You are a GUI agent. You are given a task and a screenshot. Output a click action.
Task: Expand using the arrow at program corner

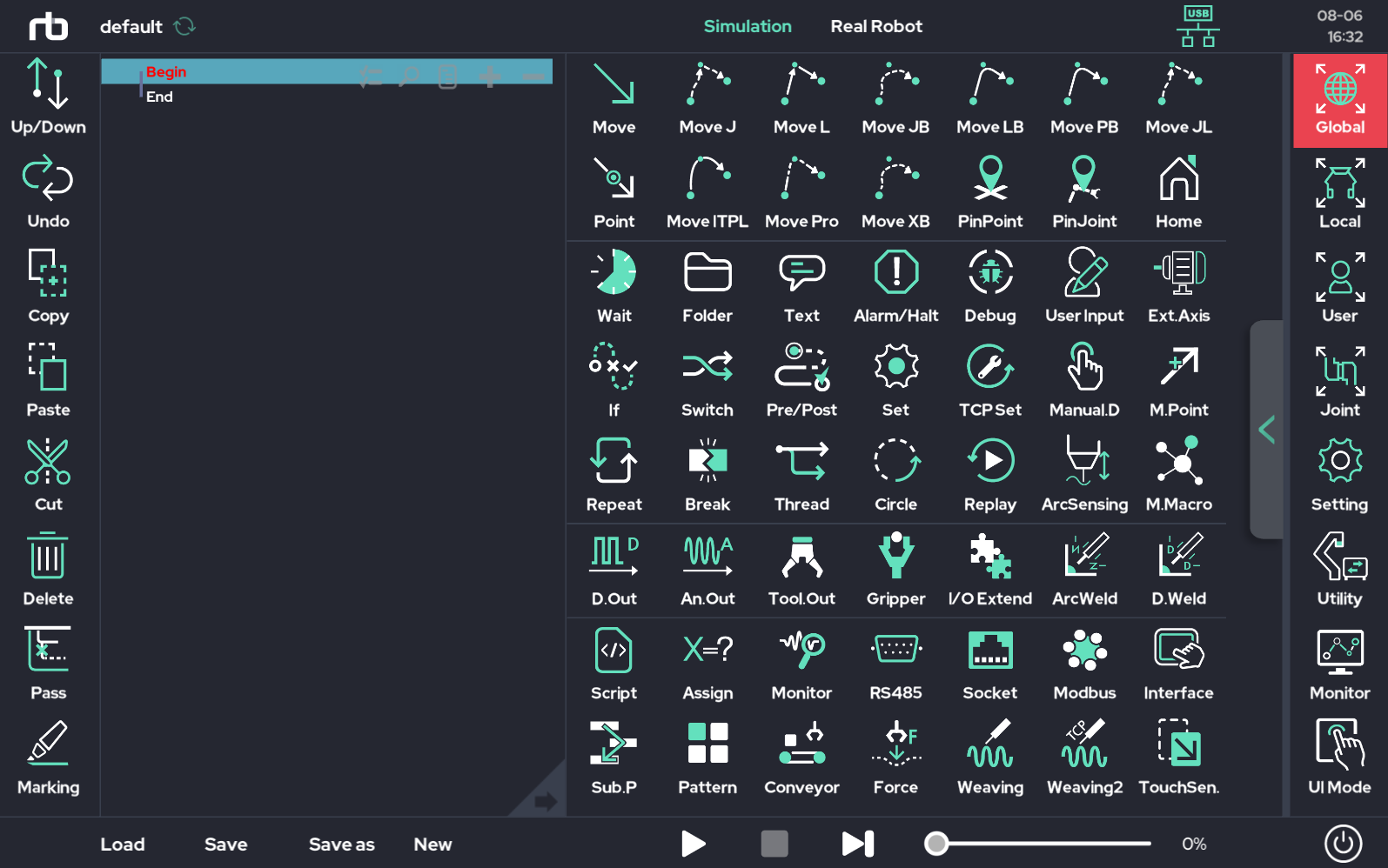pos(545,801)
